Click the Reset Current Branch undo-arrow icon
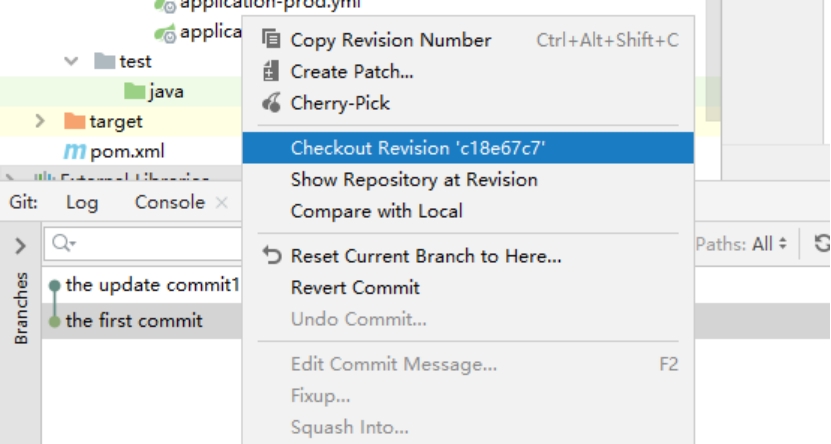Viewport: 831px width, 444px height. (x=272, y=256)
